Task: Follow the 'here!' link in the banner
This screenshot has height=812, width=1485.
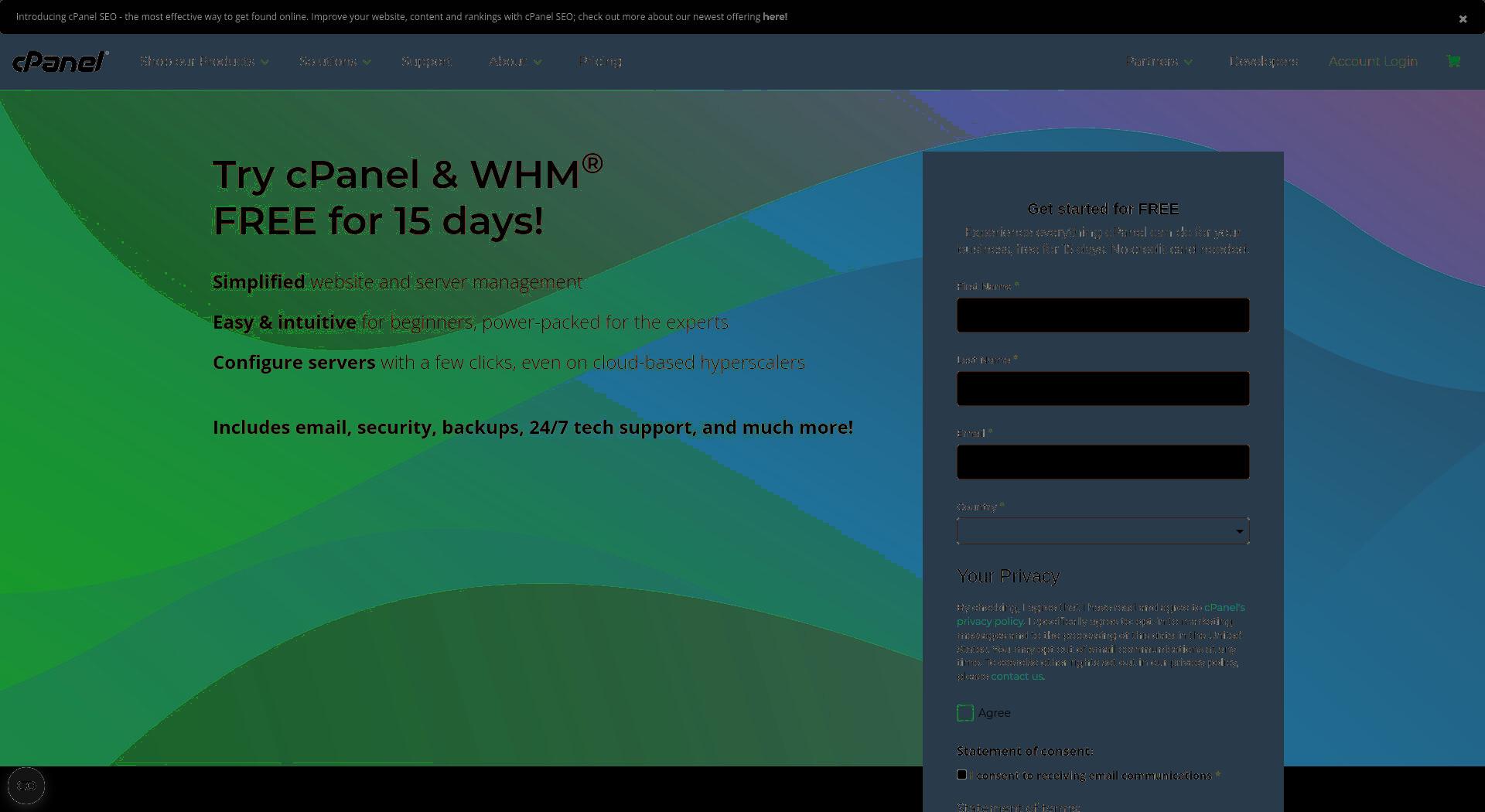Action: pyautogui.click(x=775, y=16)
